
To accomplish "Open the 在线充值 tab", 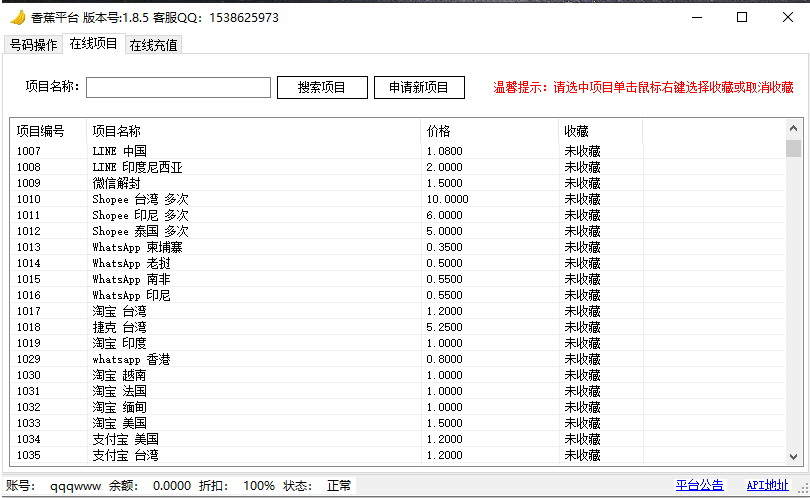I will pos(153,45).
